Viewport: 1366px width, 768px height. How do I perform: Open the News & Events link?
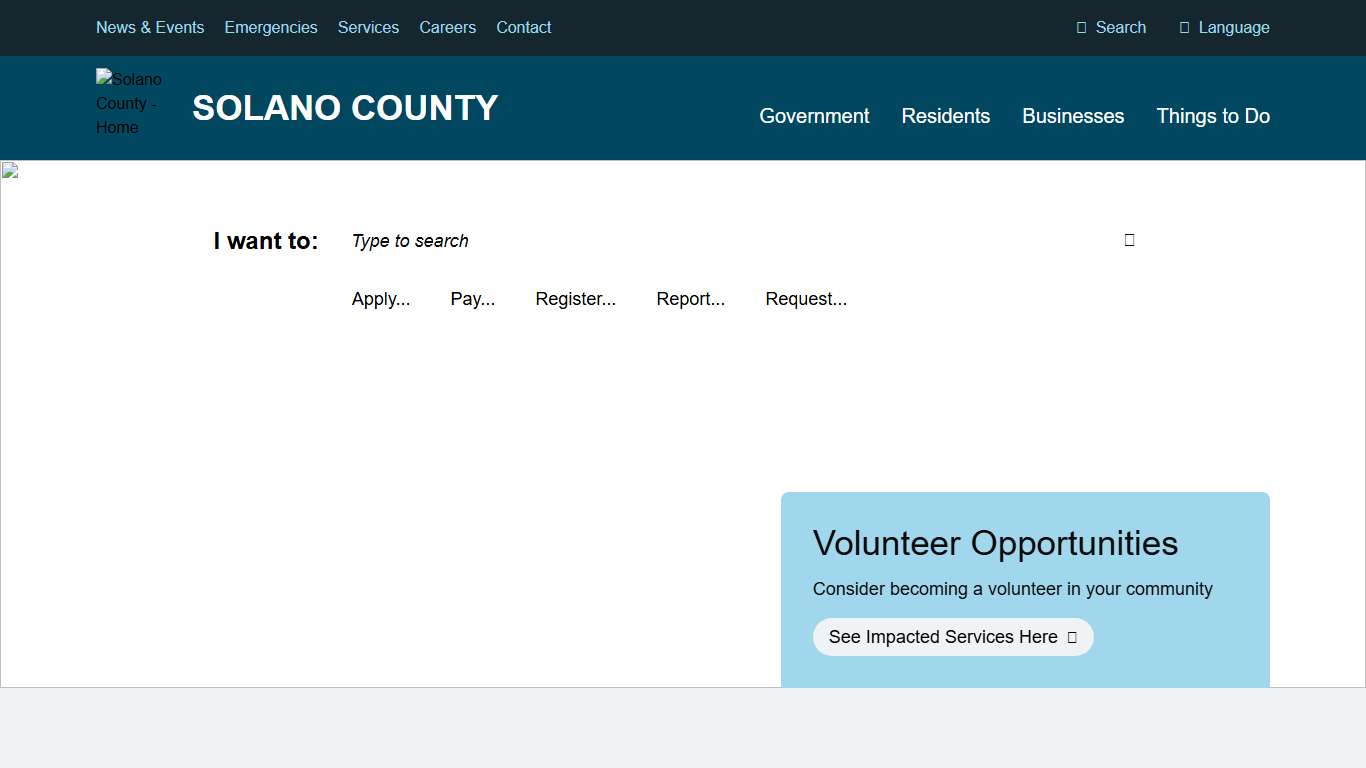[x=150, y=27]
